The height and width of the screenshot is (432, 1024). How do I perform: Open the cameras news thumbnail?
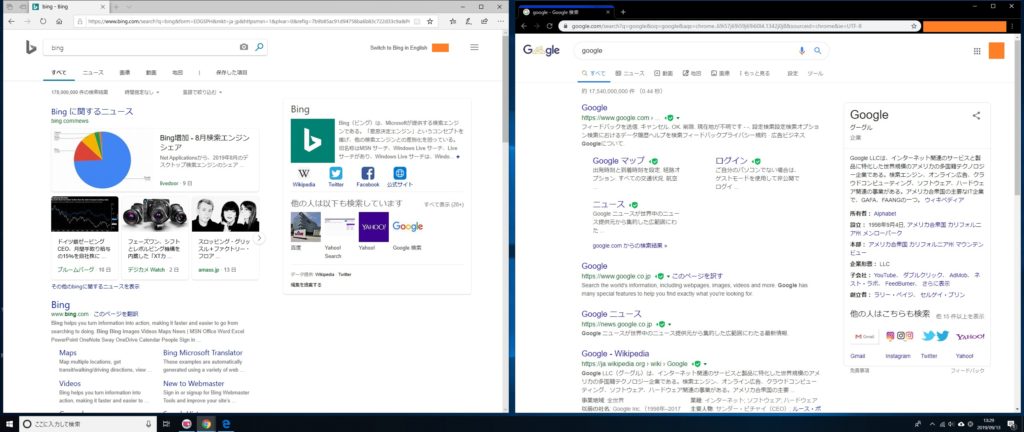[x=155, y=214]
